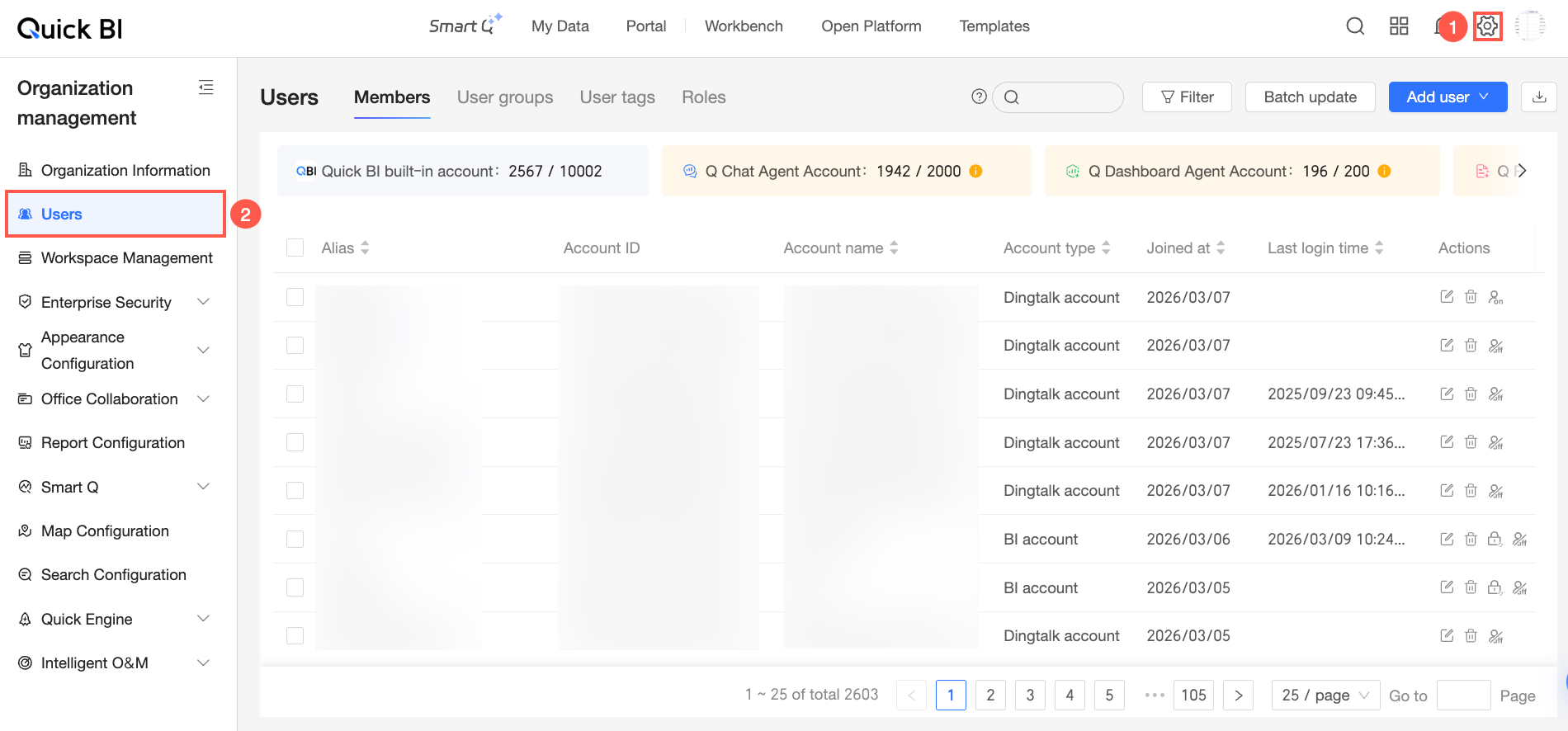The width and height of the screenshot is (1568, 731).
Task: Delete the user last logged in 2025/07/23
Action: click(1471, 442)
